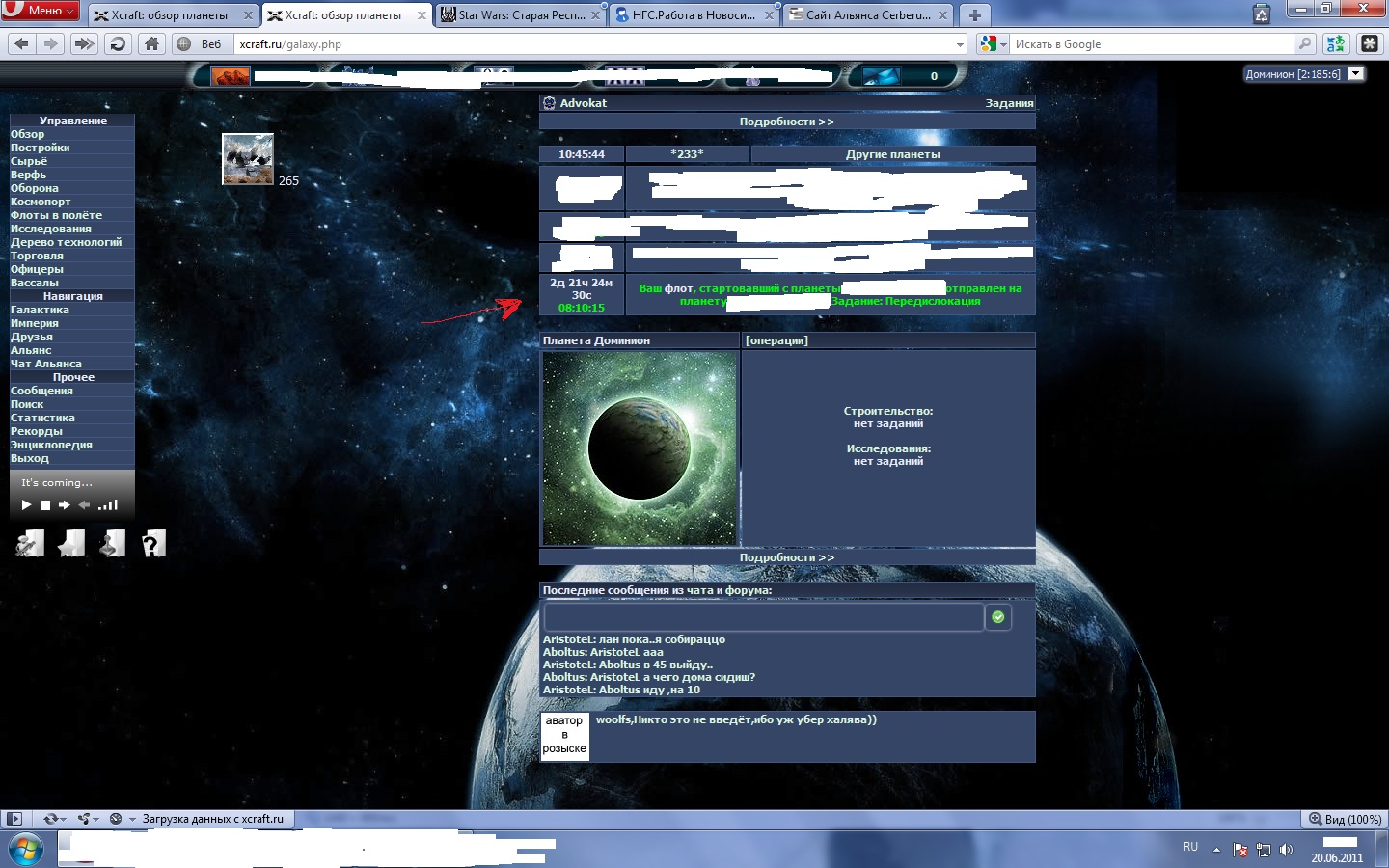Send chat message with green check button
Screen dimensions: 1389x868
point(998,617)
